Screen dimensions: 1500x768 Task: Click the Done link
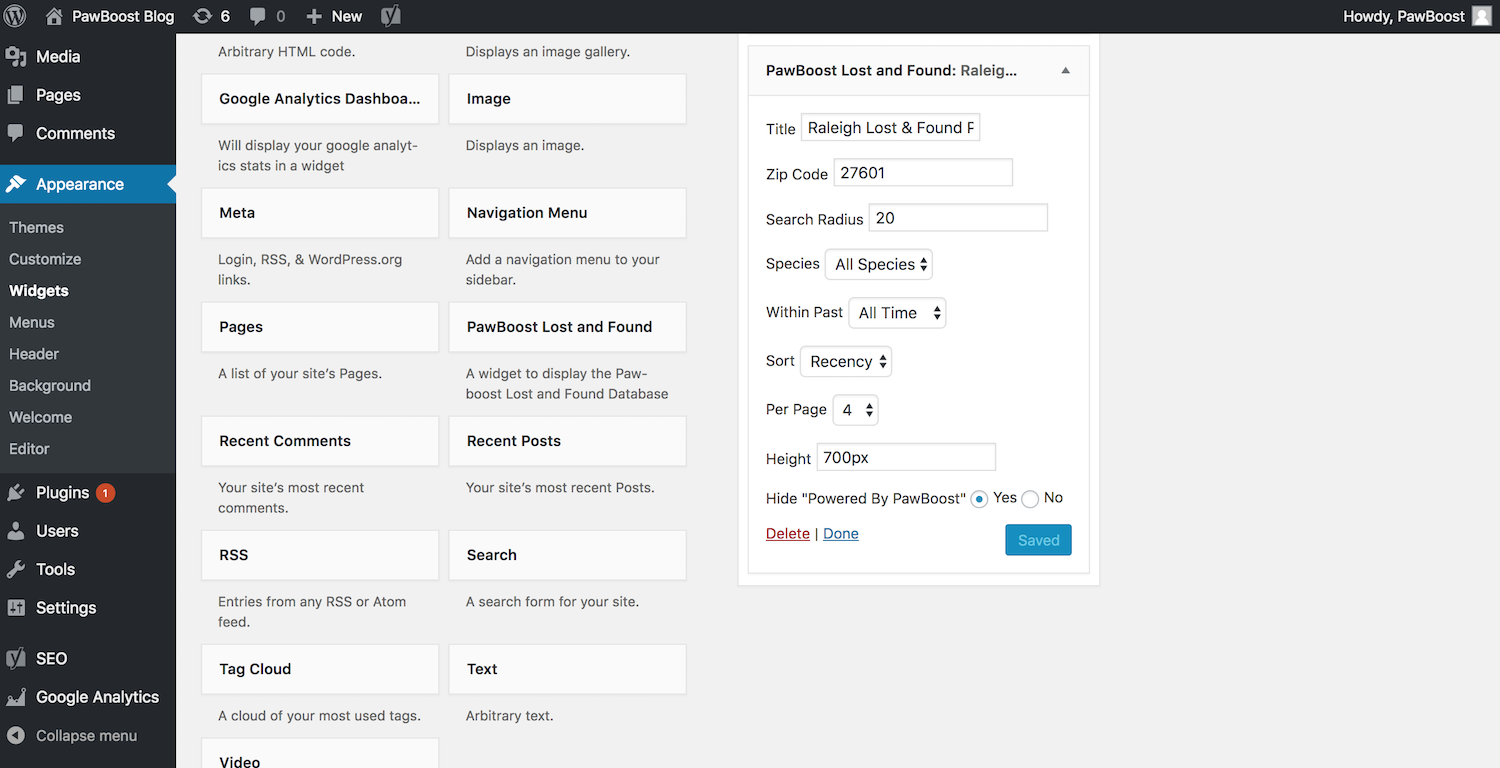tap(841, 533)
